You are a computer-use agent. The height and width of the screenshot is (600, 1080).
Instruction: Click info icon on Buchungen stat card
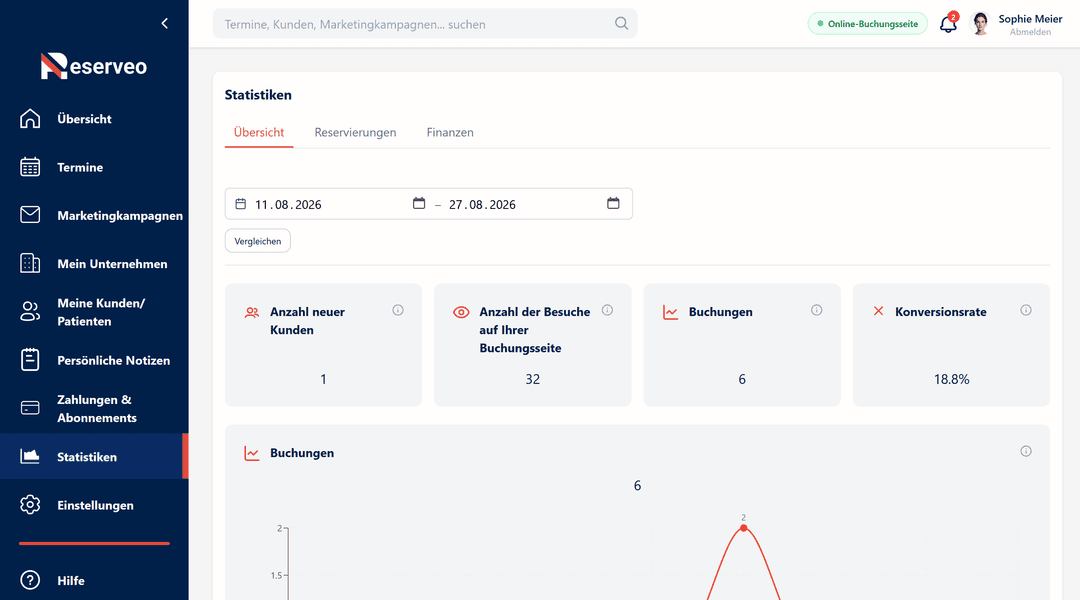pyautogui.click(x=816, y=310)
